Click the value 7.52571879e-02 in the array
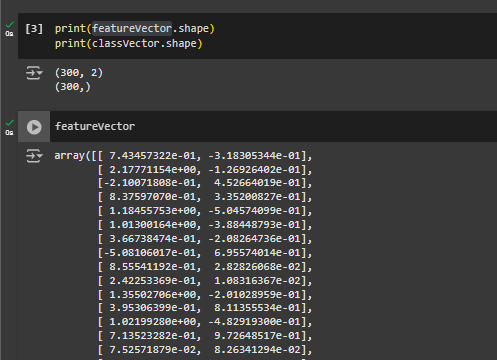 (x=153, y=350)
